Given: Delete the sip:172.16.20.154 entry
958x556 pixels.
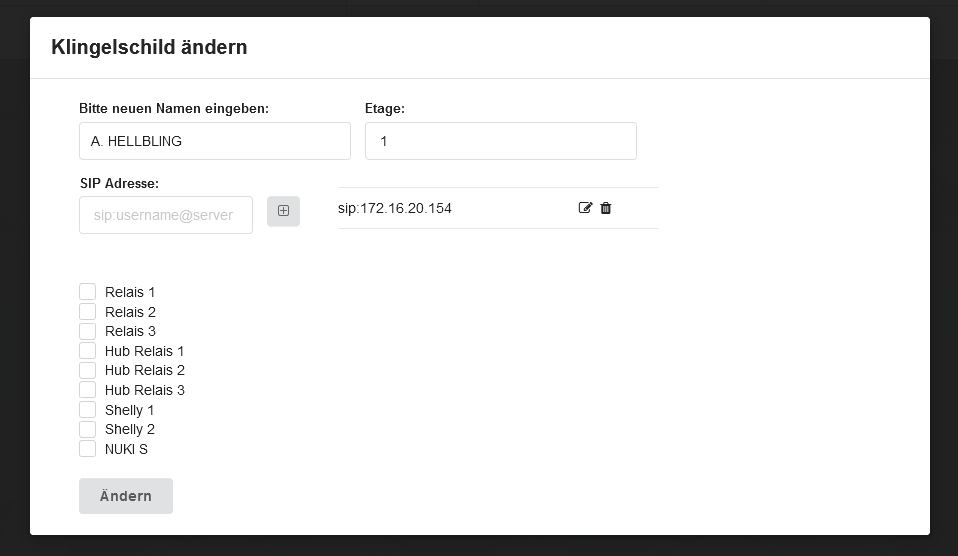Looking at the screenshot, I should pos(605,208).
